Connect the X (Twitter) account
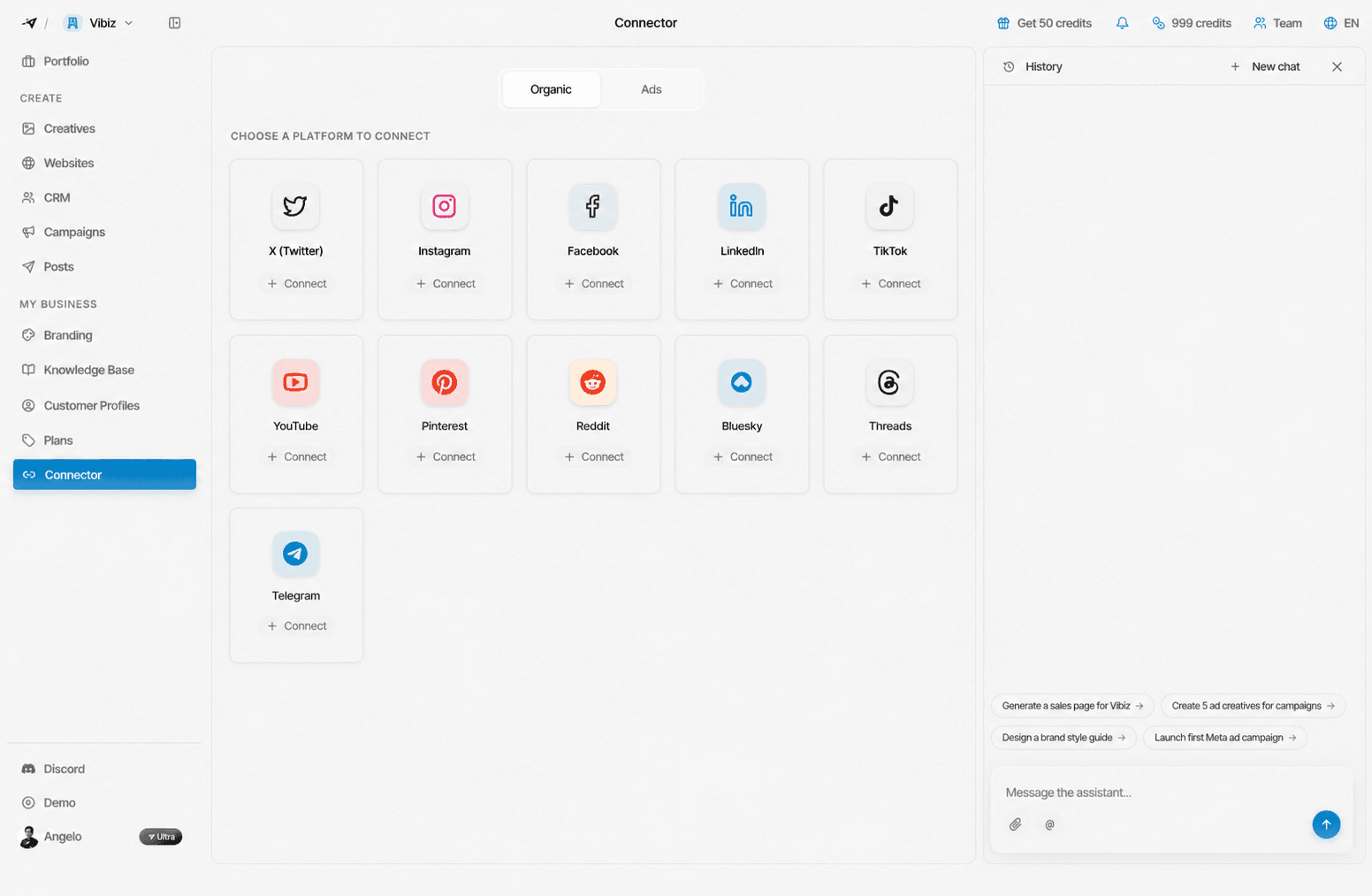The height and width of the screenshot is (896, 1372). tap(296, 284)
